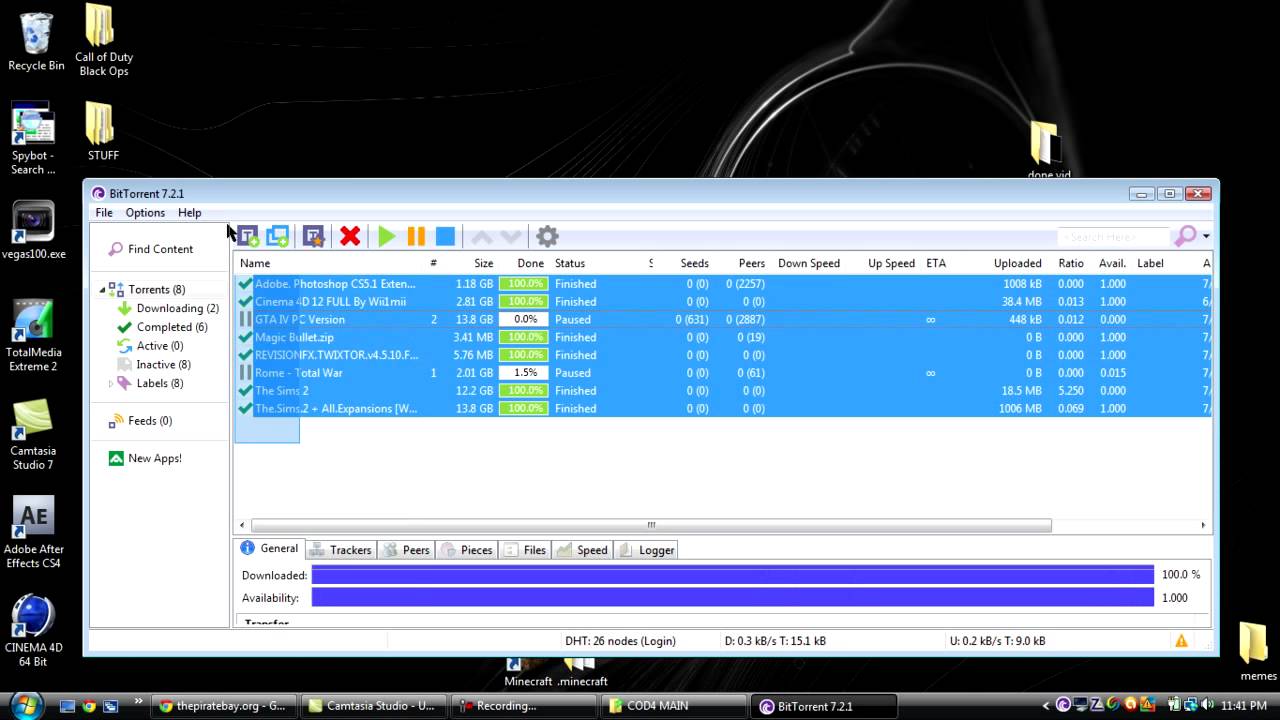Open Camtasia Studio 7 desktop shortcut
This screenshot has width=1280, height=720.
pos(33,435)
